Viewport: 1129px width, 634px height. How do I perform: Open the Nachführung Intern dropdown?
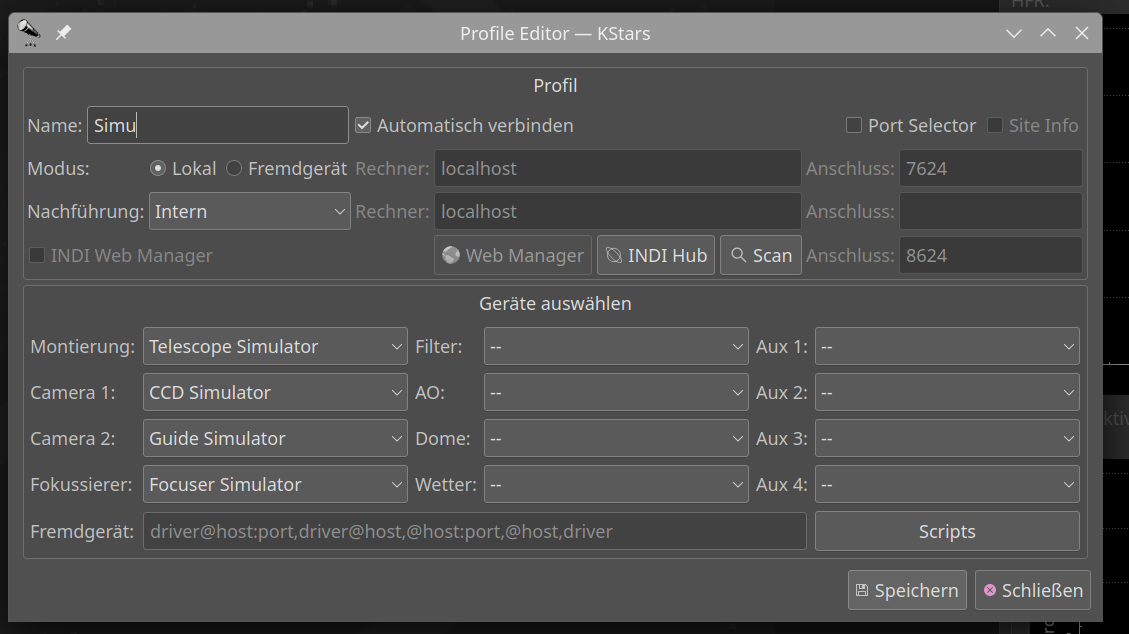249,211
